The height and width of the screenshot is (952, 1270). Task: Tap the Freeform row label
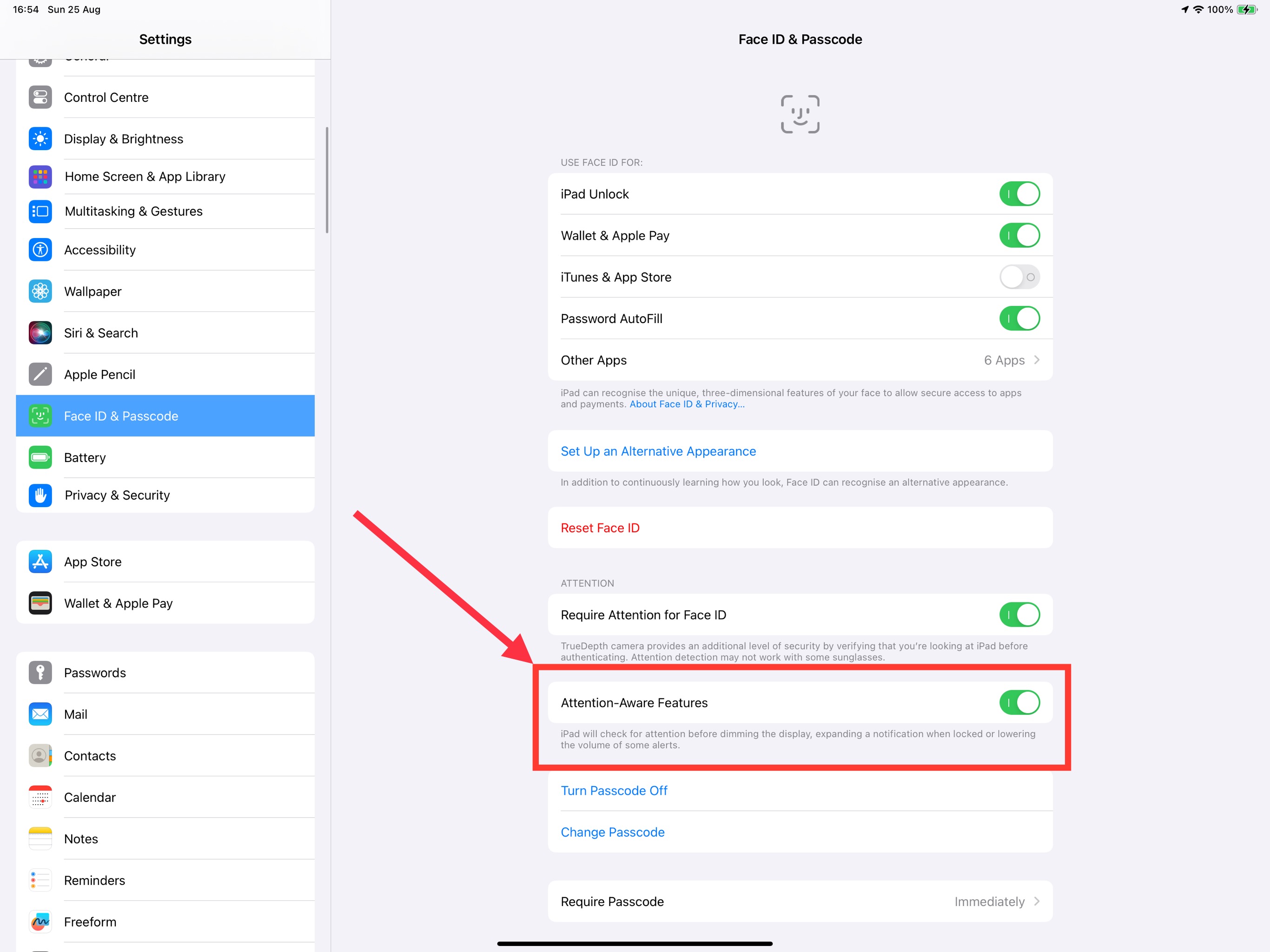tap(90, 922)
